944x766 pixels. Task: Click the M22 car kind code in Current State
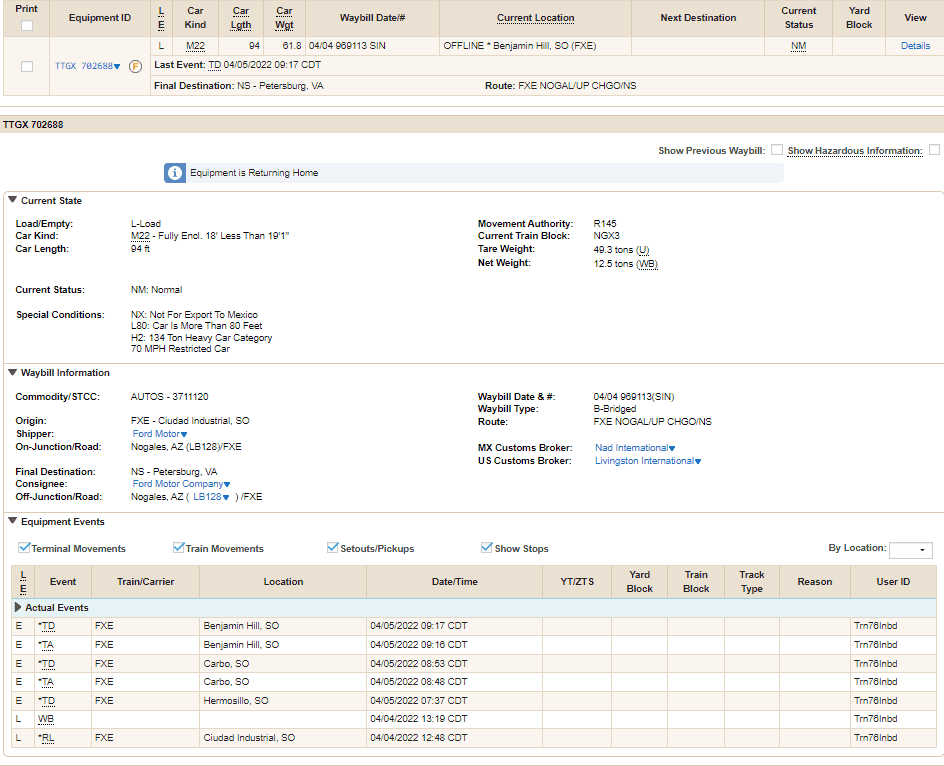click(x=140, y=236)
